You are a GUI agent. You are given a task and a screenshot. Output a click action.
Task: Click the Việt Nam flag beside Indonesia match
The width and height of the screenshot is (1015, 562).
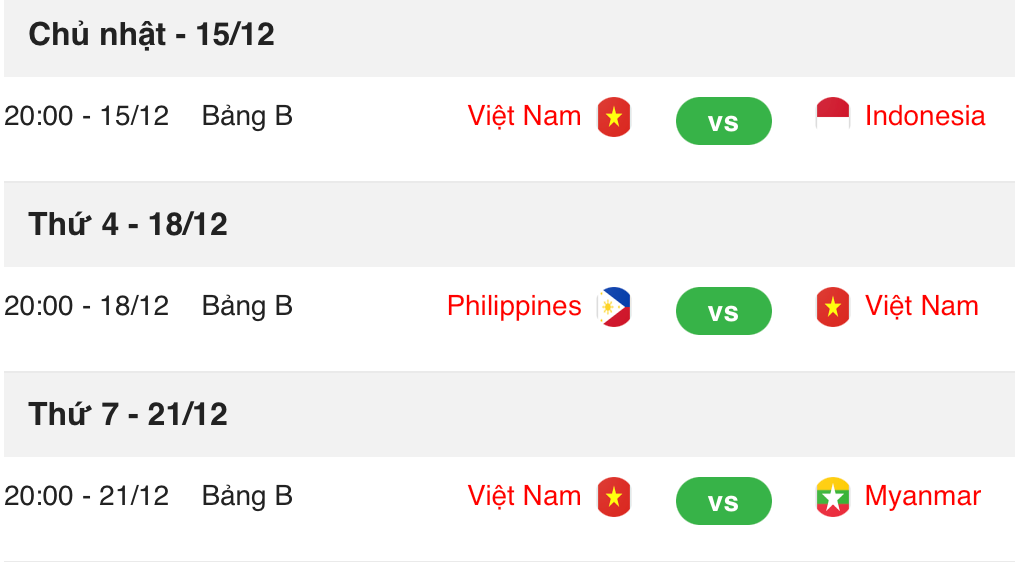pyautogui.click(x=614, y=117)
